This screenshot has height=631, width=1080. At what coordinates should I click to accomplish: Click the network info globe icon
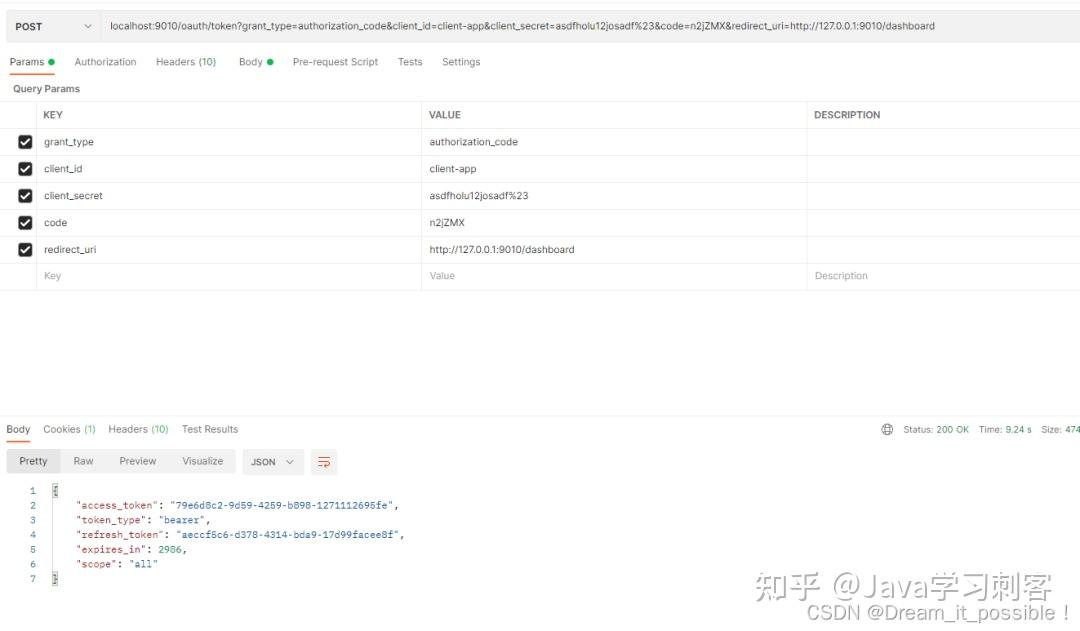point(887,428)
